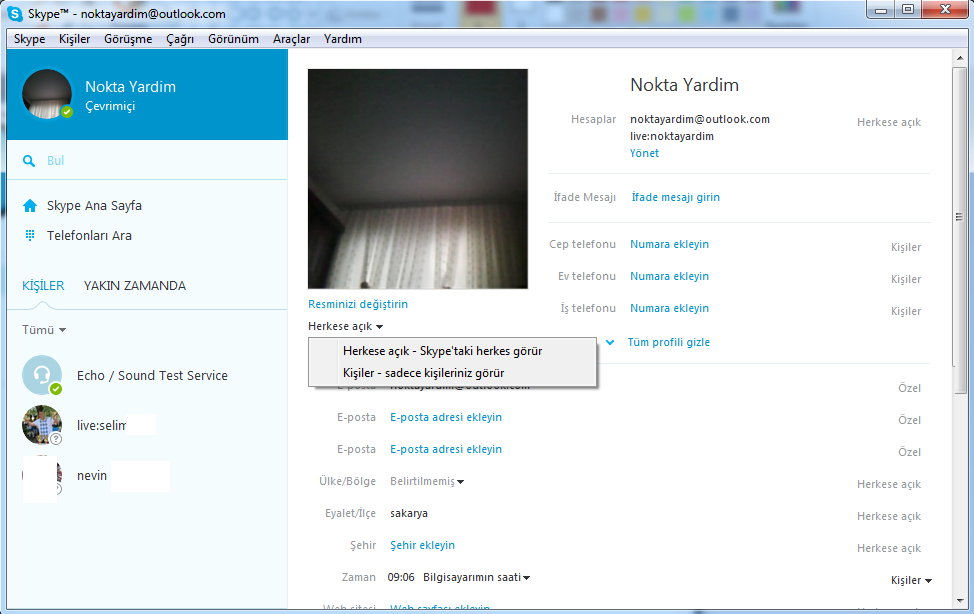Open the Bilgisayarımın saati time dropdown

point(476,577)
